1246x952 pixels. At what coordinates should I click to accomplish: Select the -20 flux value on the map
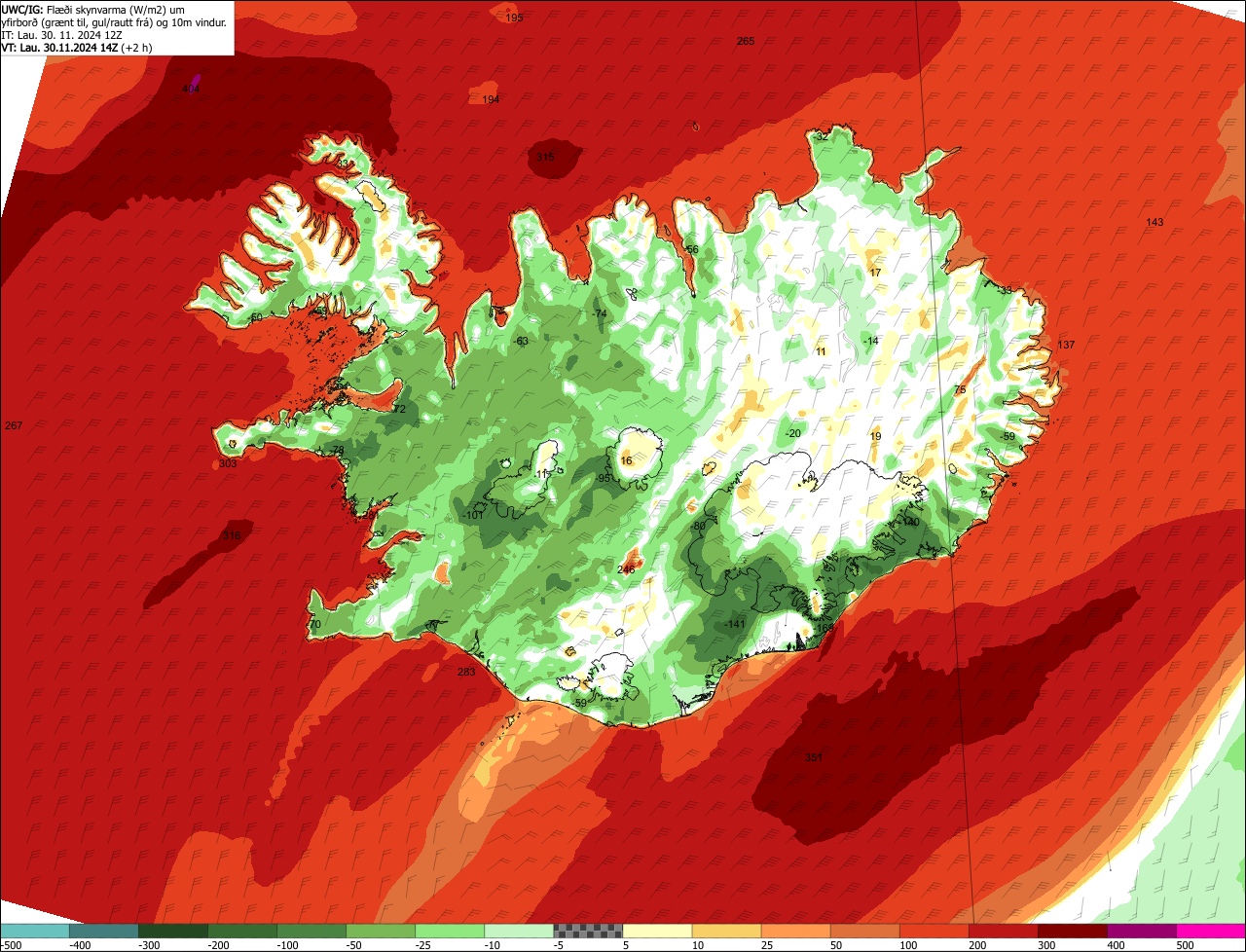(x=793, y=434)
